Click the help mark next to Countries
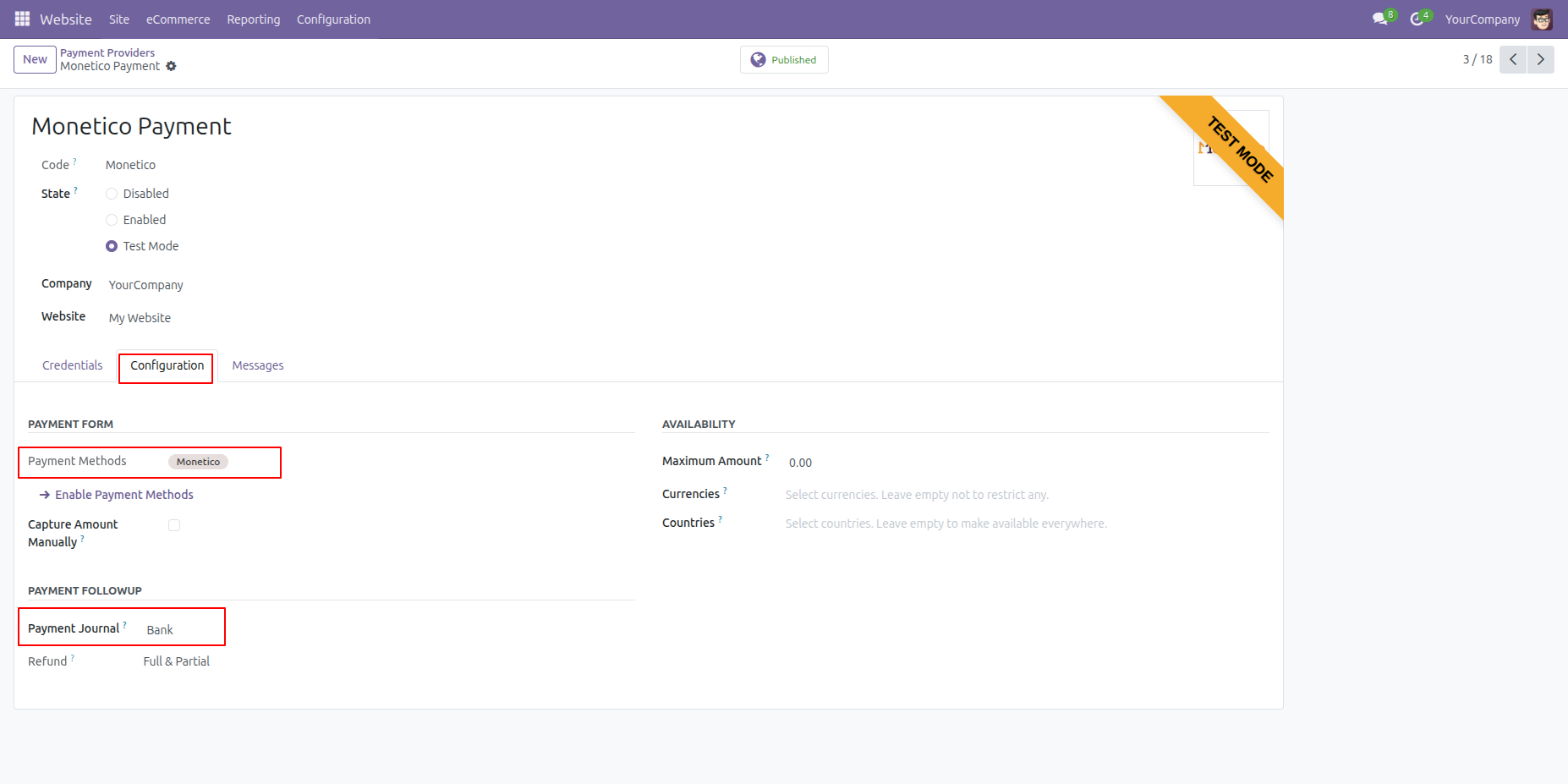Screen dimensions: 1568x784 720,518
